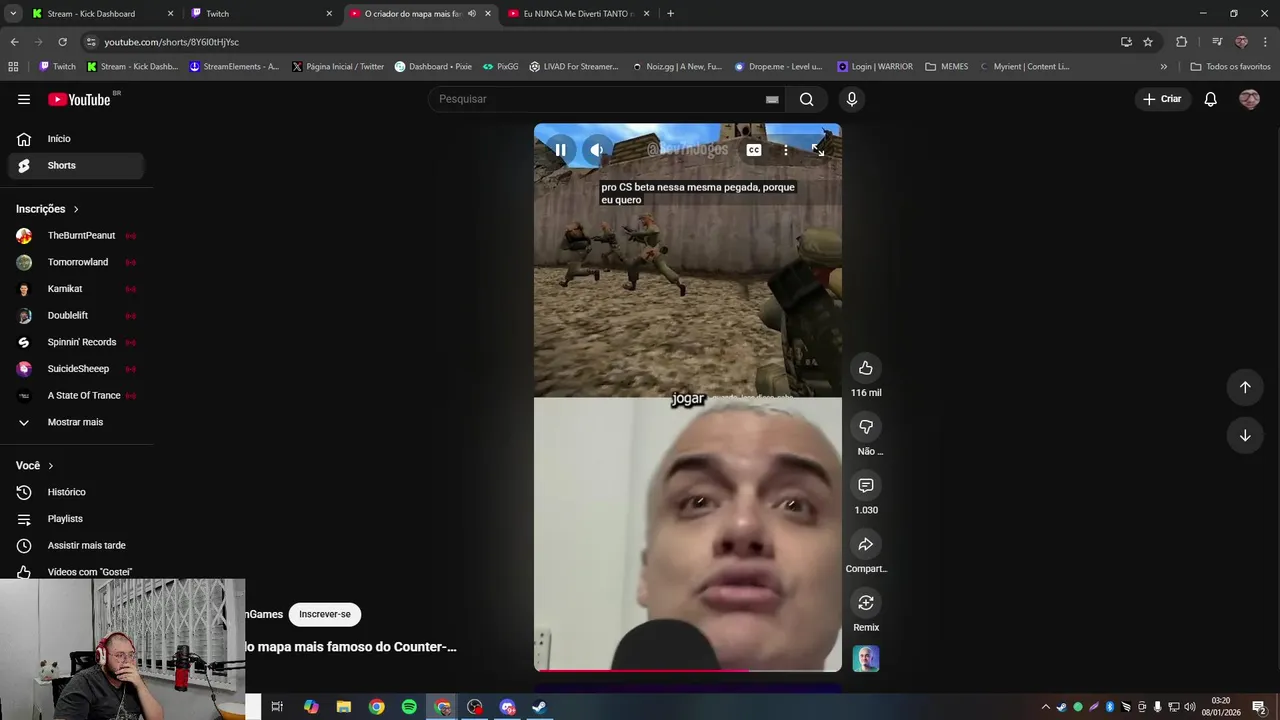Expand the Inscrições section chevron
Image resolution: width=1280 pixels, height=720 pixels.
76,209
